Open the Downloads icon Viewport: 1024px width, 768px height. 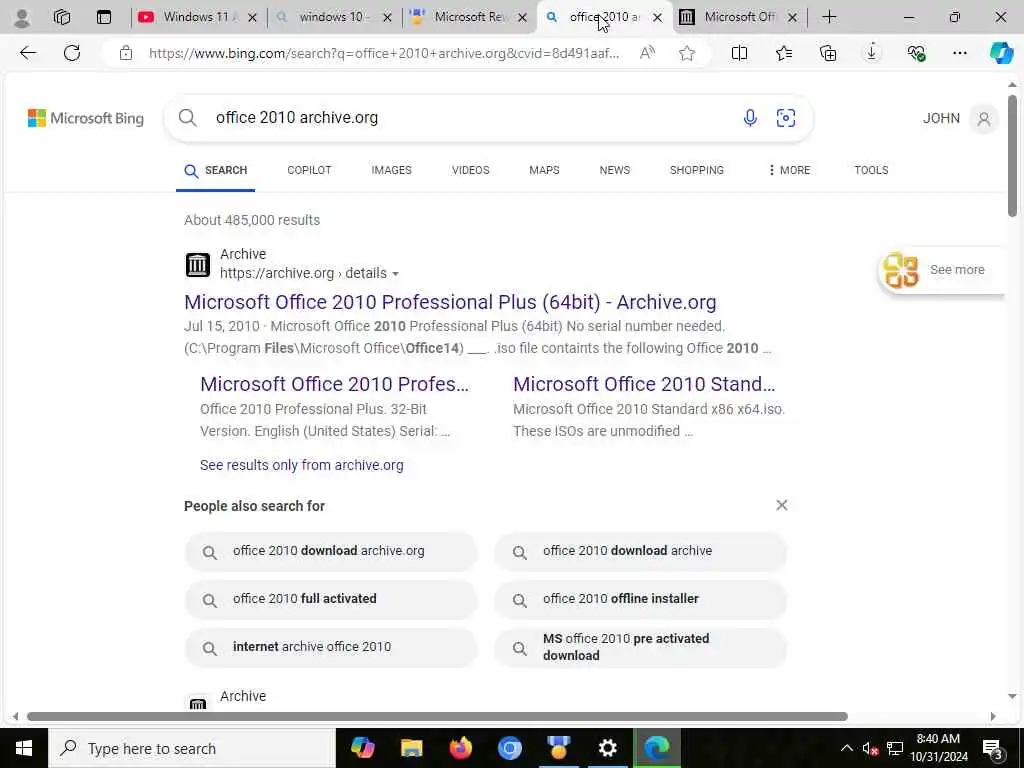pyautogui.click(x=871, y=53)
